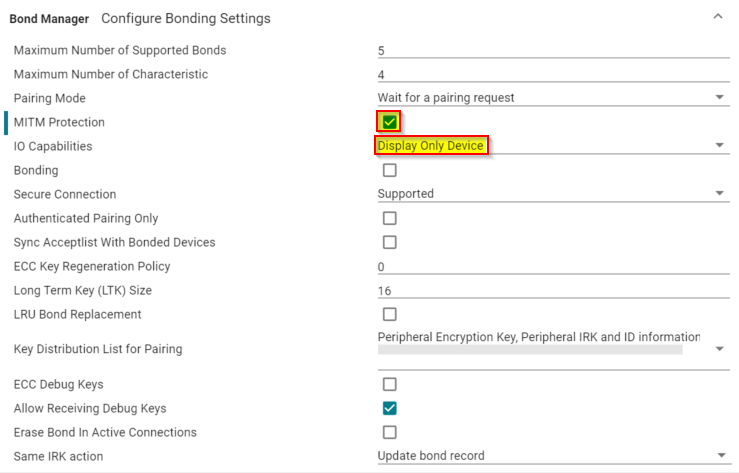The image size is (739, 473).
Task: Open the IO Capabilities dropdown arrow
Action: 720,146
